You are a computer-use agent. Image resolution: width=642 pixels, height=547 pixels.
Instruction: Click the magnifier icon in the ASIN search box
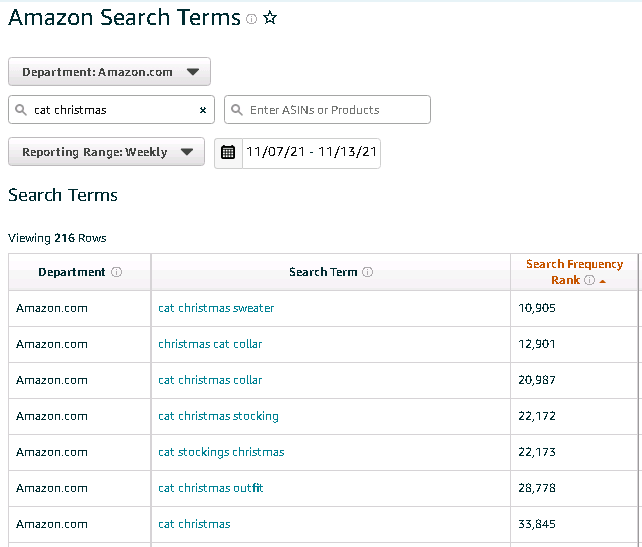click(237, 110)
